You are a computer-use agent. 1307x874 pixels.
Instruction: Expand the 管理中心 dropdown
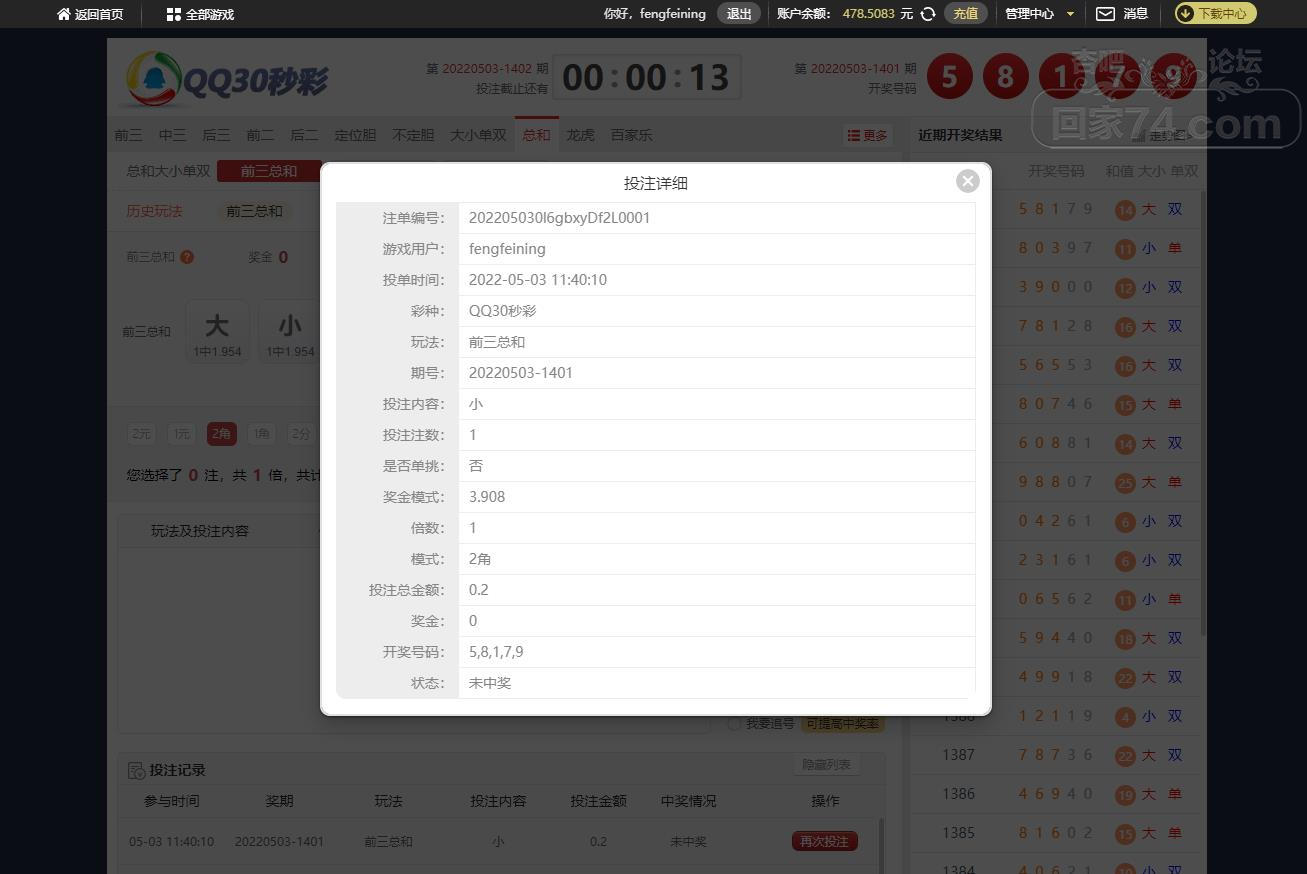click(1070, 14)
